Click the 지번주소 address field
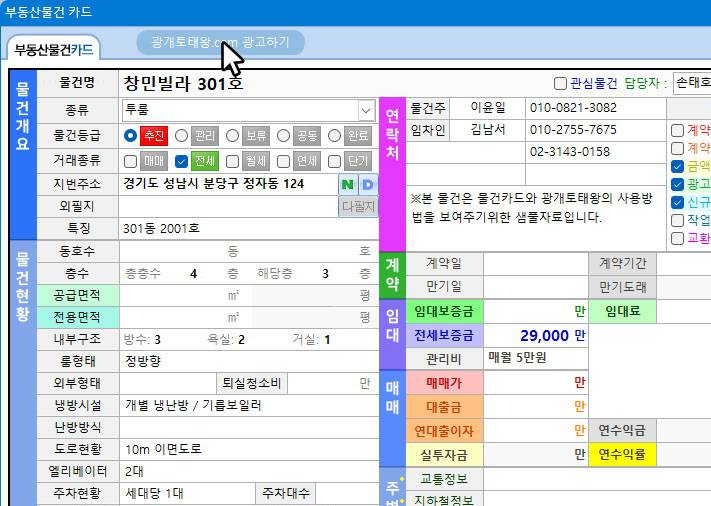The image size is (711, 506). click(x=229, y=184)
